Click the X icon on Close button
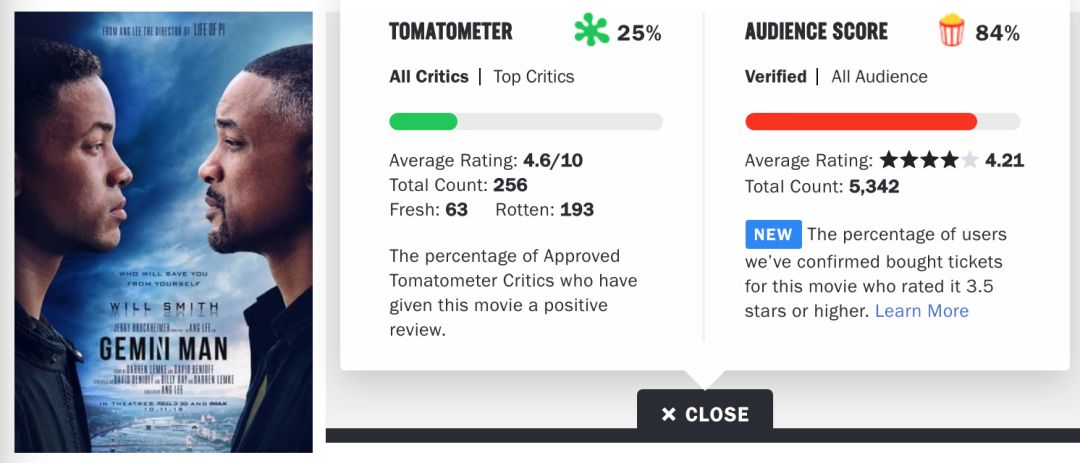 [668, 414]
